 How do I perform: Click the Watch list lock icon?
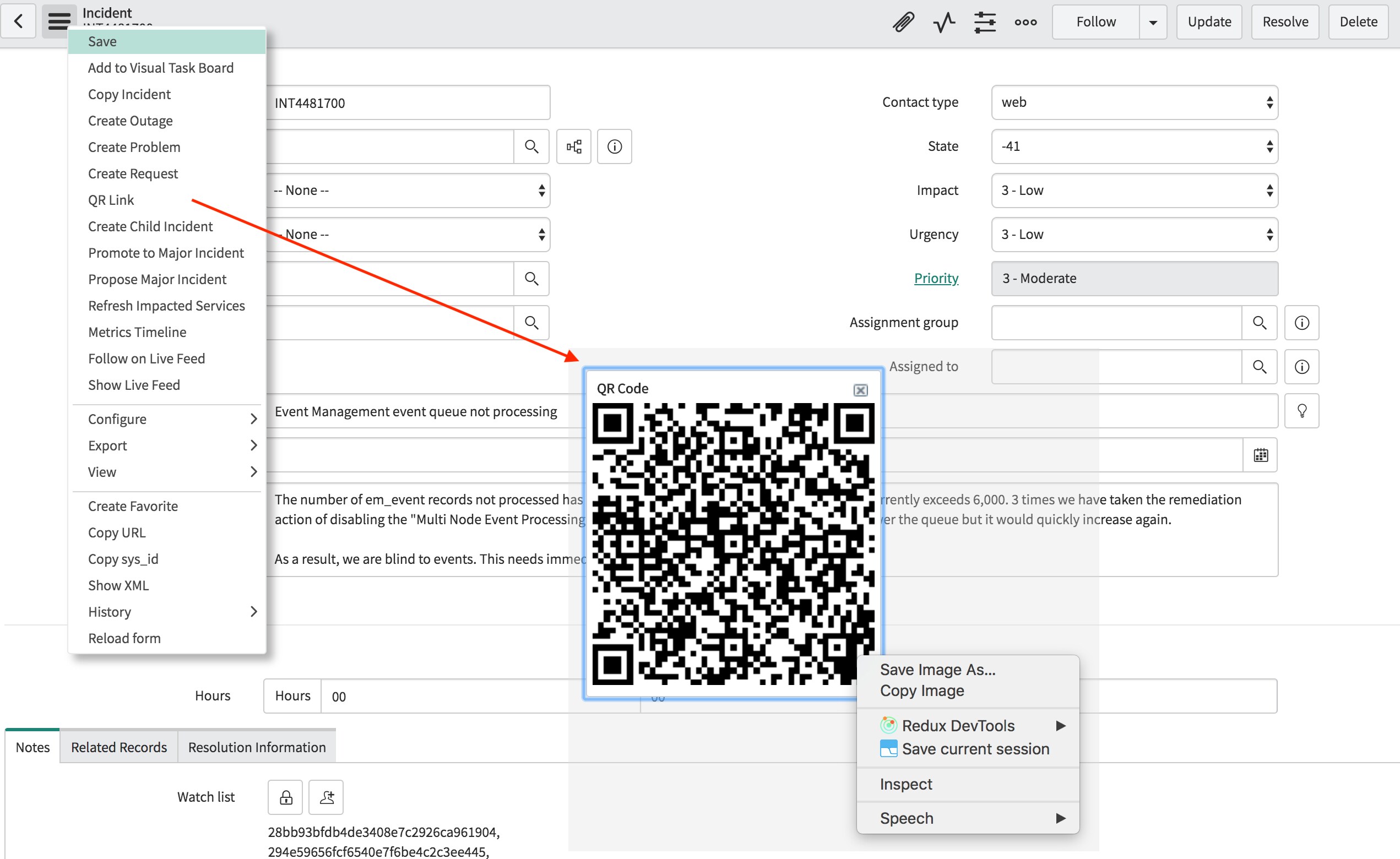(x=286, y=797)
